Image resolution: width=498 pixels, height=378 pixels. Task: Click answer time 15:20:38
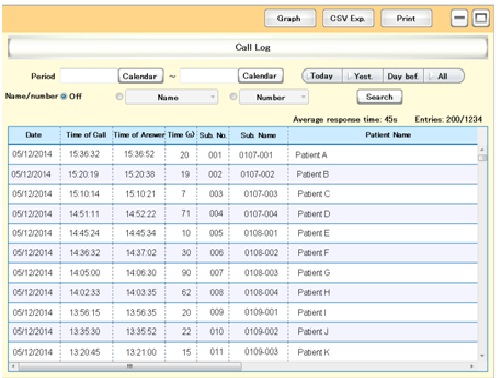click(x=140, y=174)
